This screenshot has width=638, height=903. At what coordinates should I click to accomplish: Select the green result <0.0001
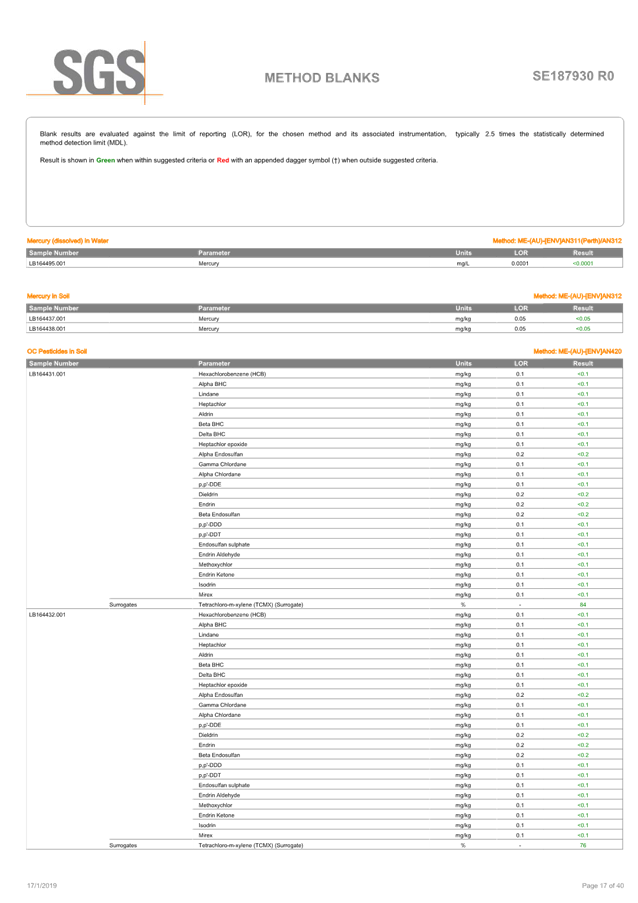click(x=583, y=263)
